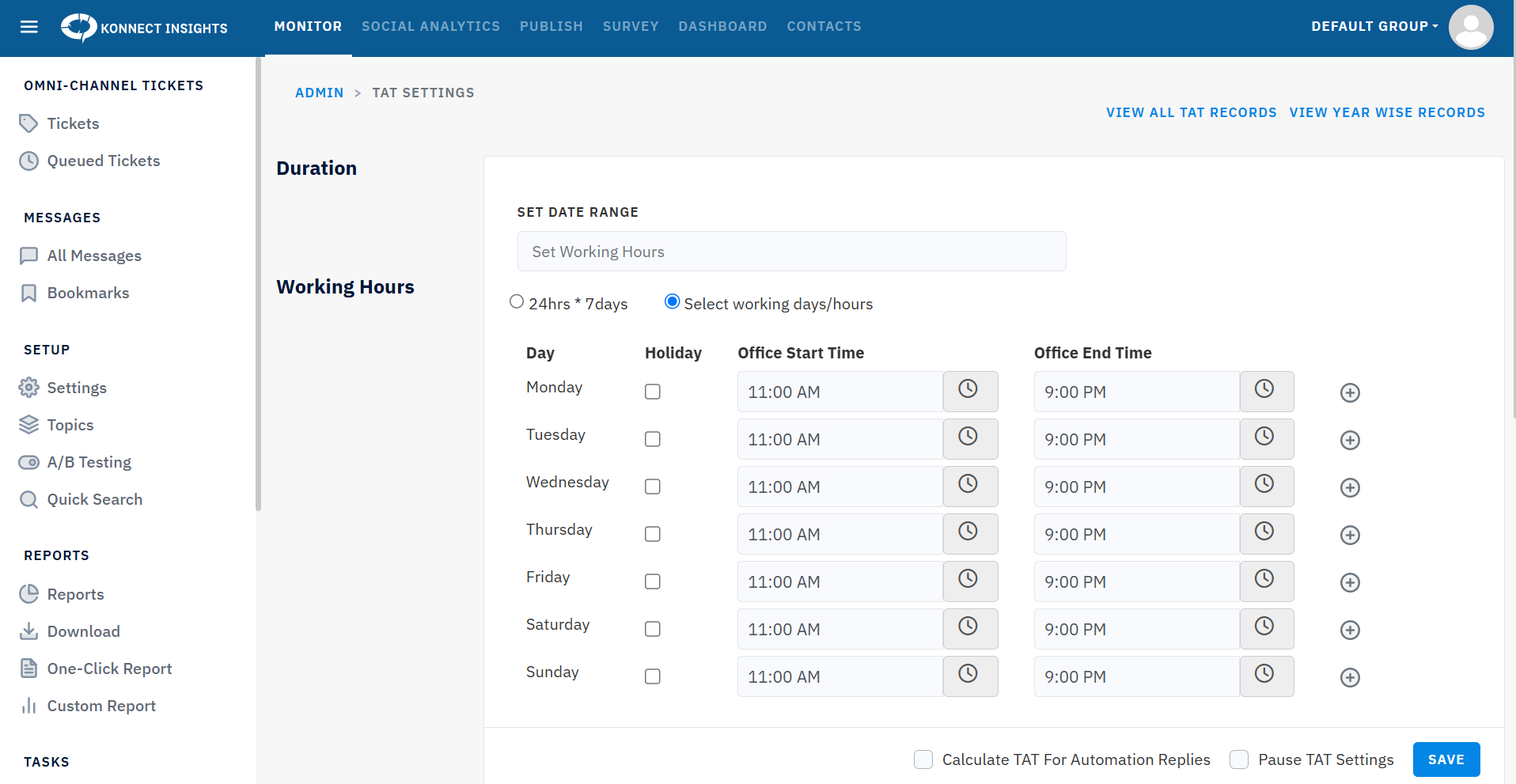
Task: Click the sidebar vertical scrollbar
Action: (x=258, y=285)
